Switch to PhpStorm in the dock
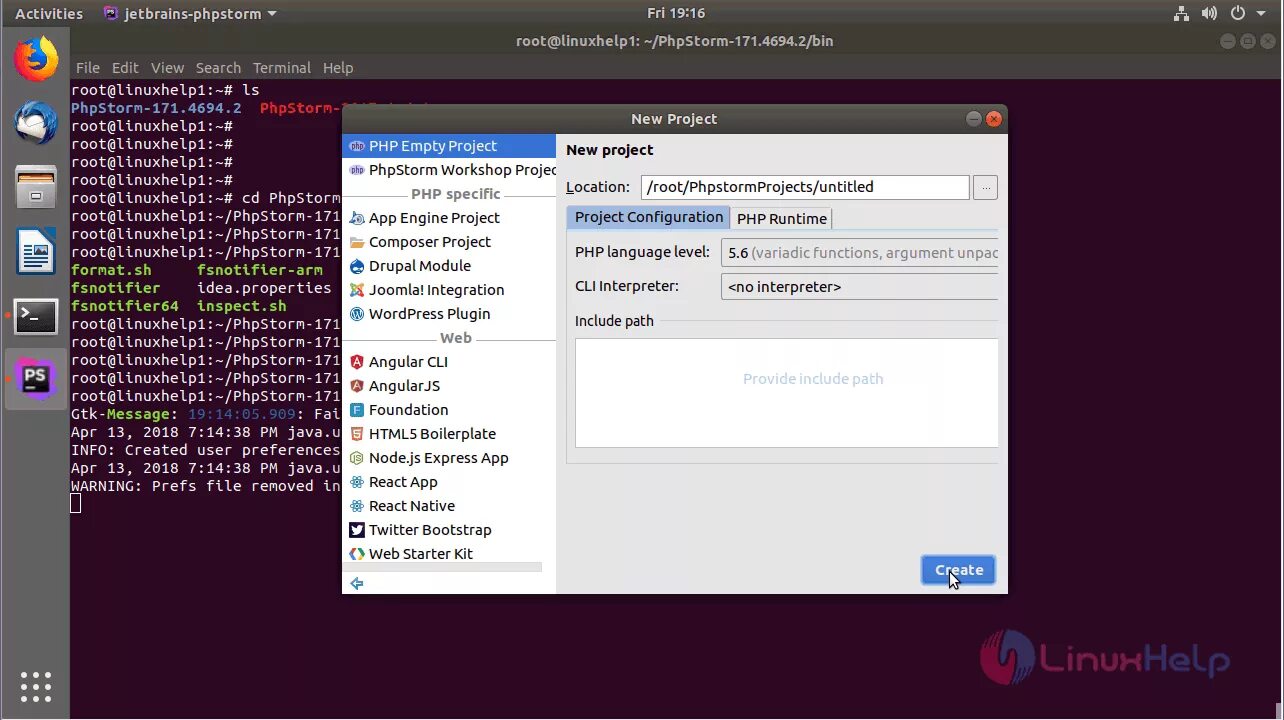This screenshot has width=1284, height=720. point(36,379)
